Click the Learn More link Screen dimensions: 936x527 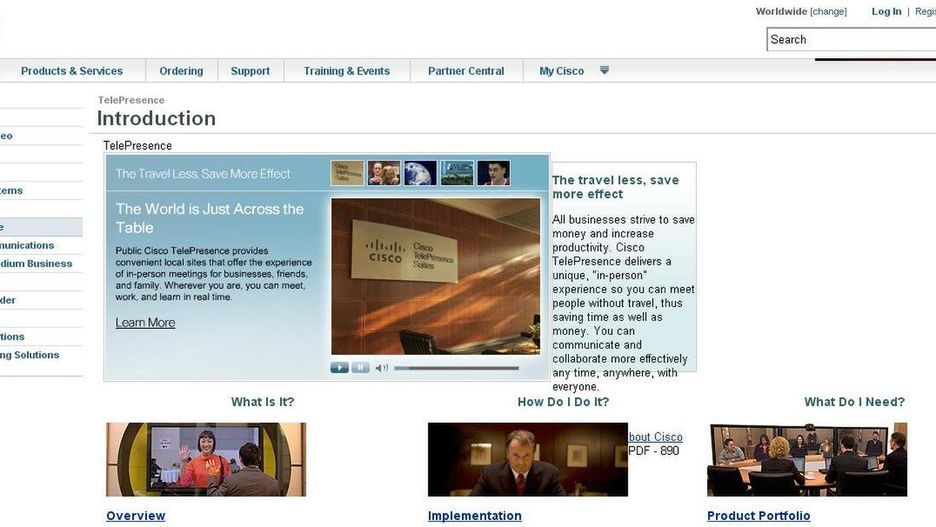pos(145,323)
